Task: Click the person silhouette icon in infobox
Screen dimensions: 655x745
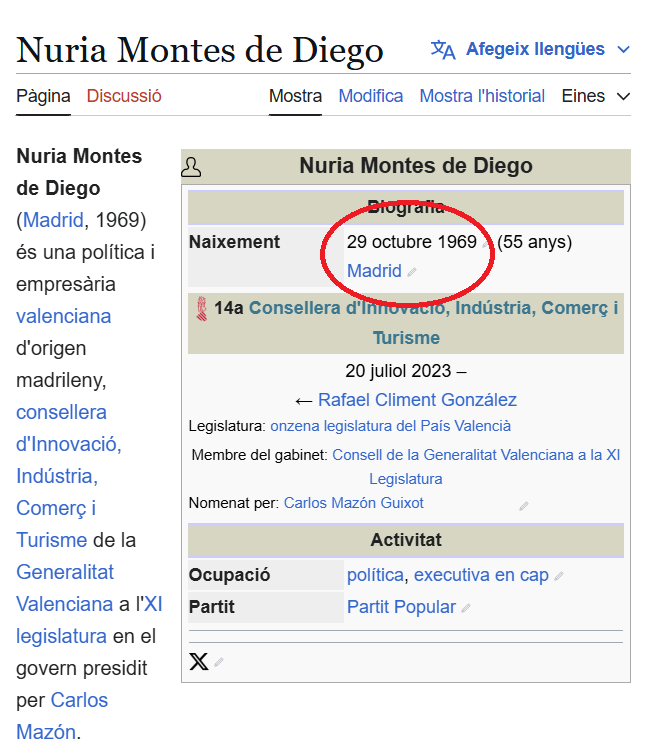Action: tap(191, 167)
